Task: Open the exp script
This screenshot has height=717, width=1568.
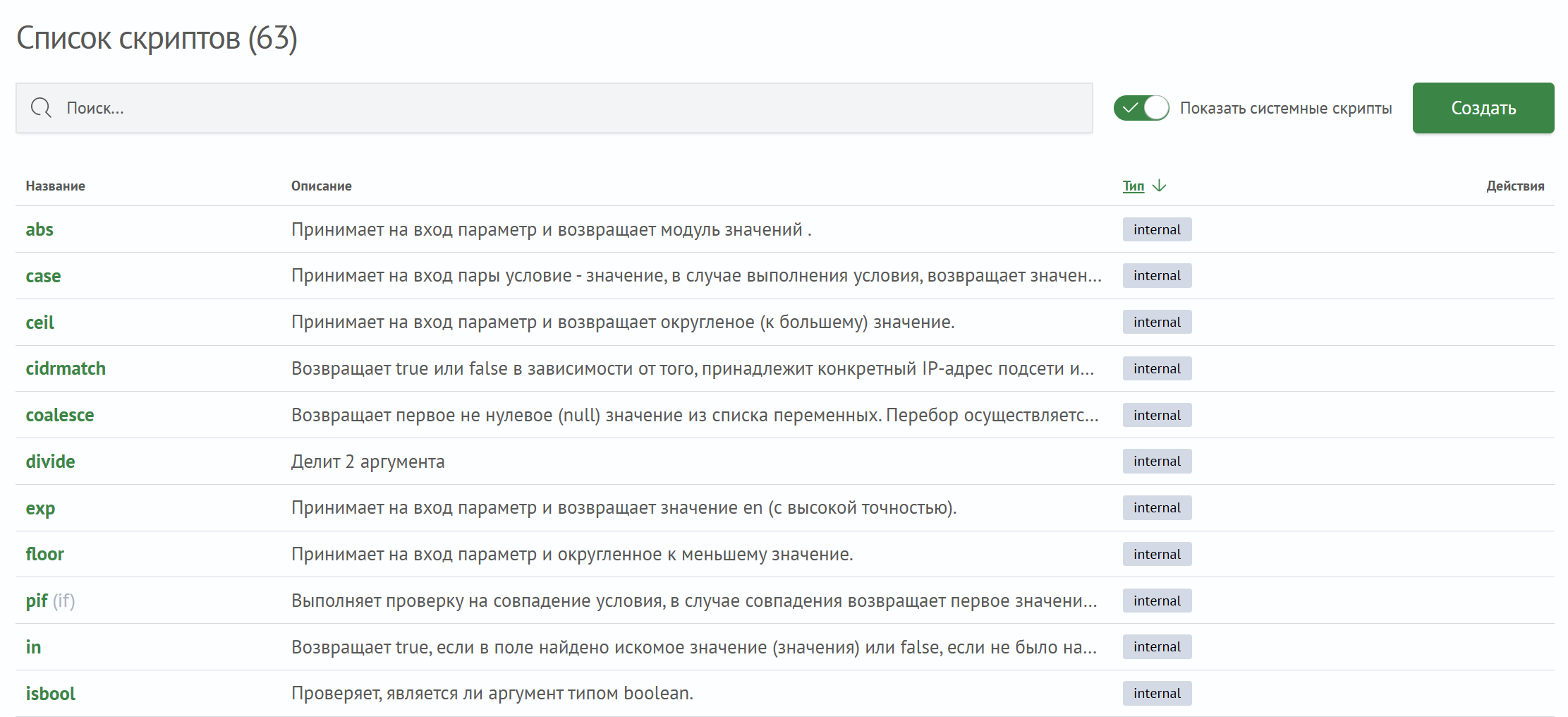Action: 40,507
